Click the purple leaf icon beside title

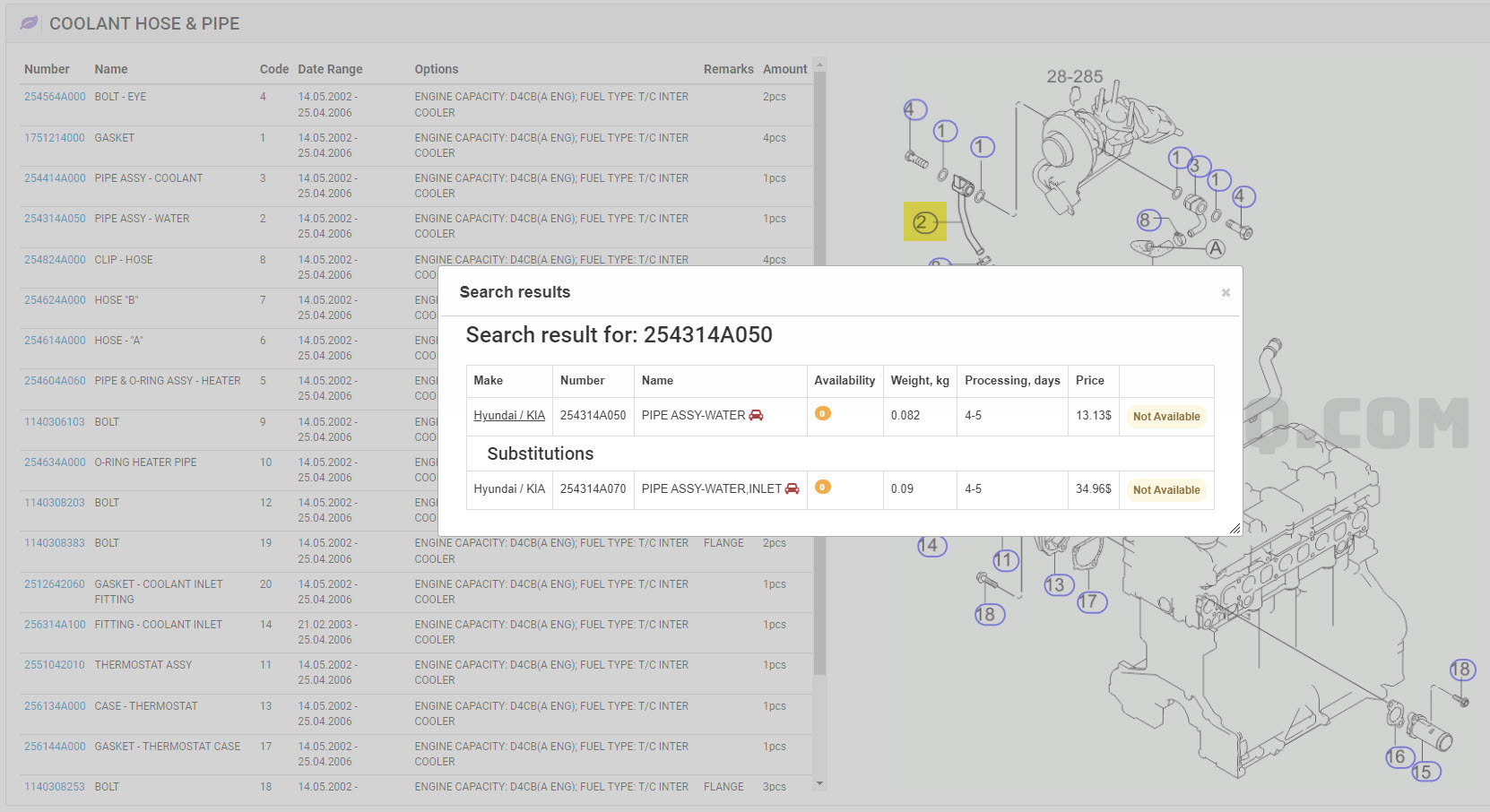tap(29, 22)
